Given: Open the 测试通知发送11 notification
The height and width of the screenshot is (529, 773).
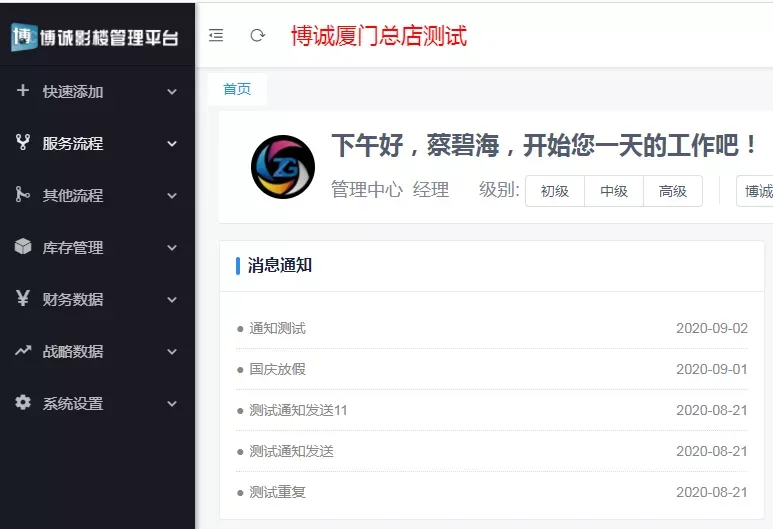Looking at the screenshot, I should click(x=298, y=410).
